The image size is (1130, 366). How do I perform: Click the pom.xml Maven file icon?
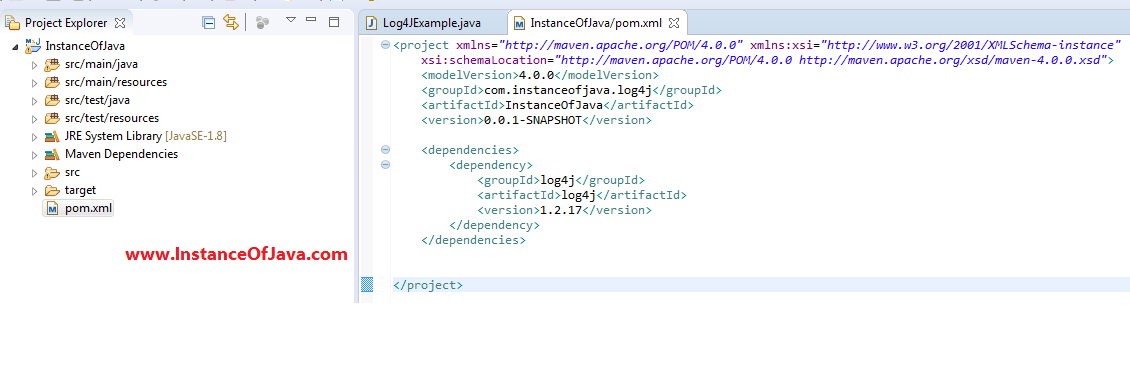tap(53, 208)
